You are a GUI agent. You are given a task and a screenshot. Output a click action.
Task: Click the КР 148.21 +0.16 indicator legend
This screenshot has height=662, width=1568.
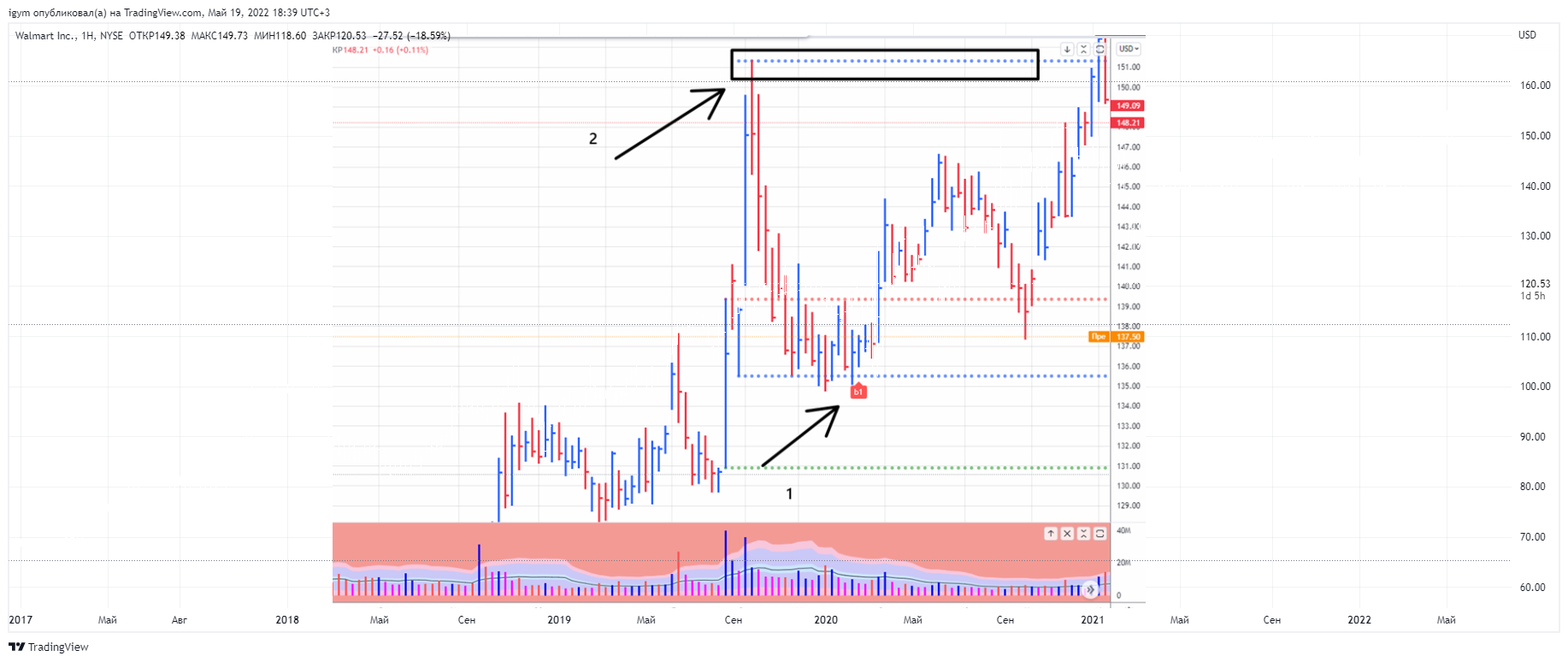click(380, 50)
